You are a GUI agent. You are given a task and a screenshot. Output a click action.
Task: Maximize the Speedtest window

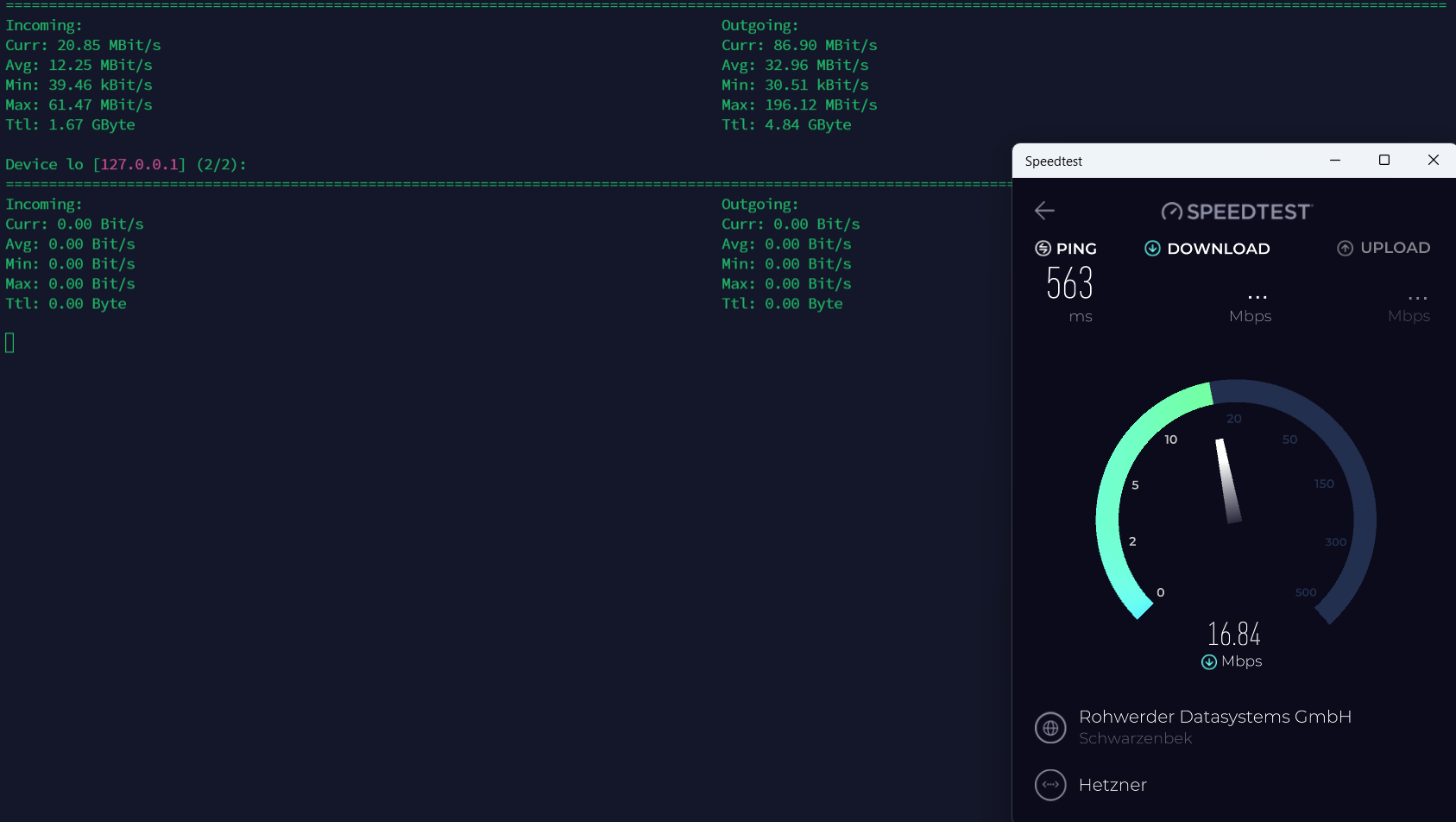coord(1385,161)
